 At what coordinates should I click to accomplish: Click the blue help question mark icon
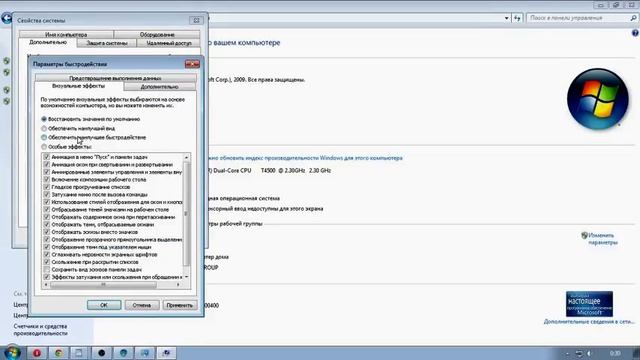(635, 33)
